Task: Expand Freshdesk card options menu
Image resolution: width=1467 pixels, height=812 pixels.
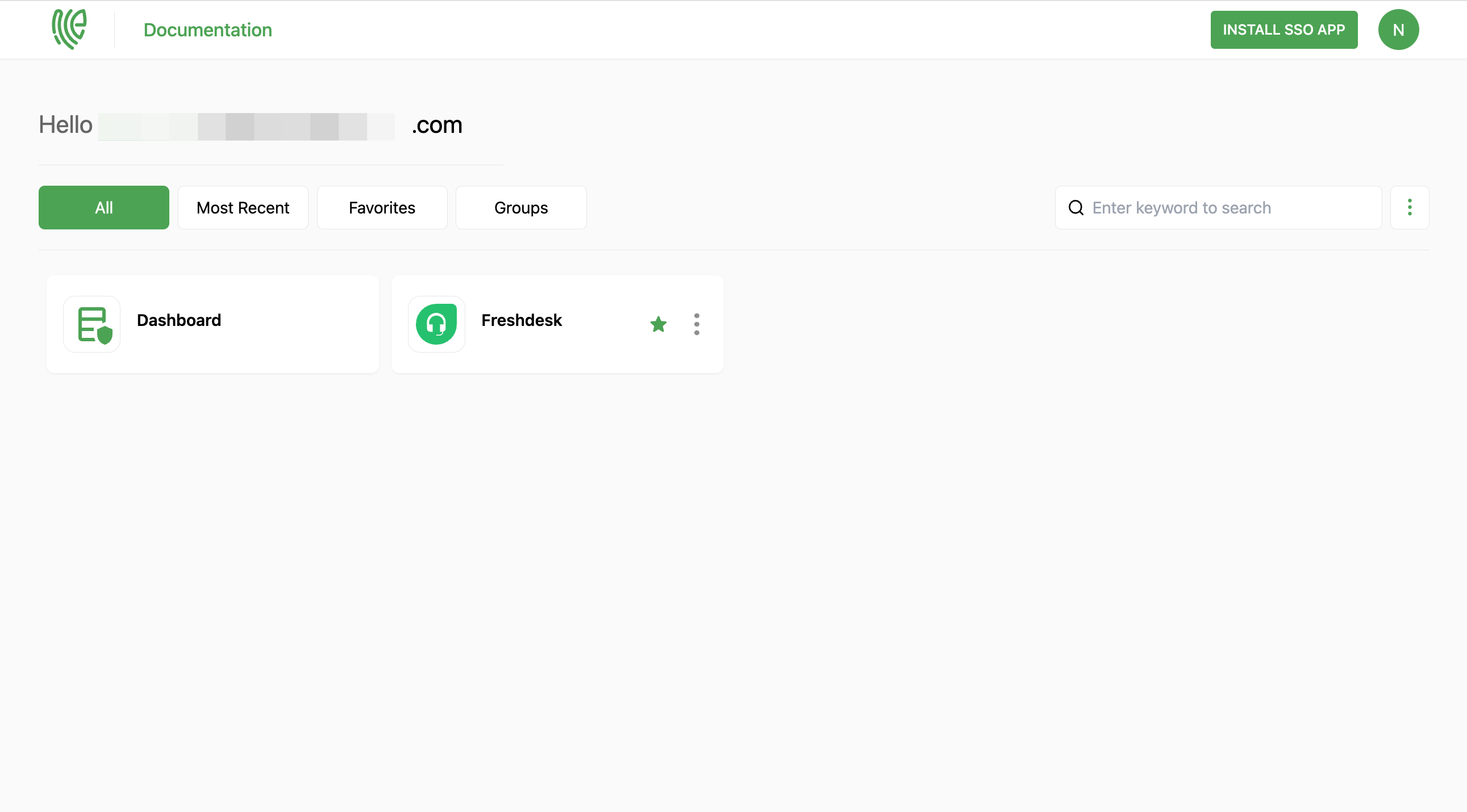Action: pyautogui.click(x=696, y=322)
